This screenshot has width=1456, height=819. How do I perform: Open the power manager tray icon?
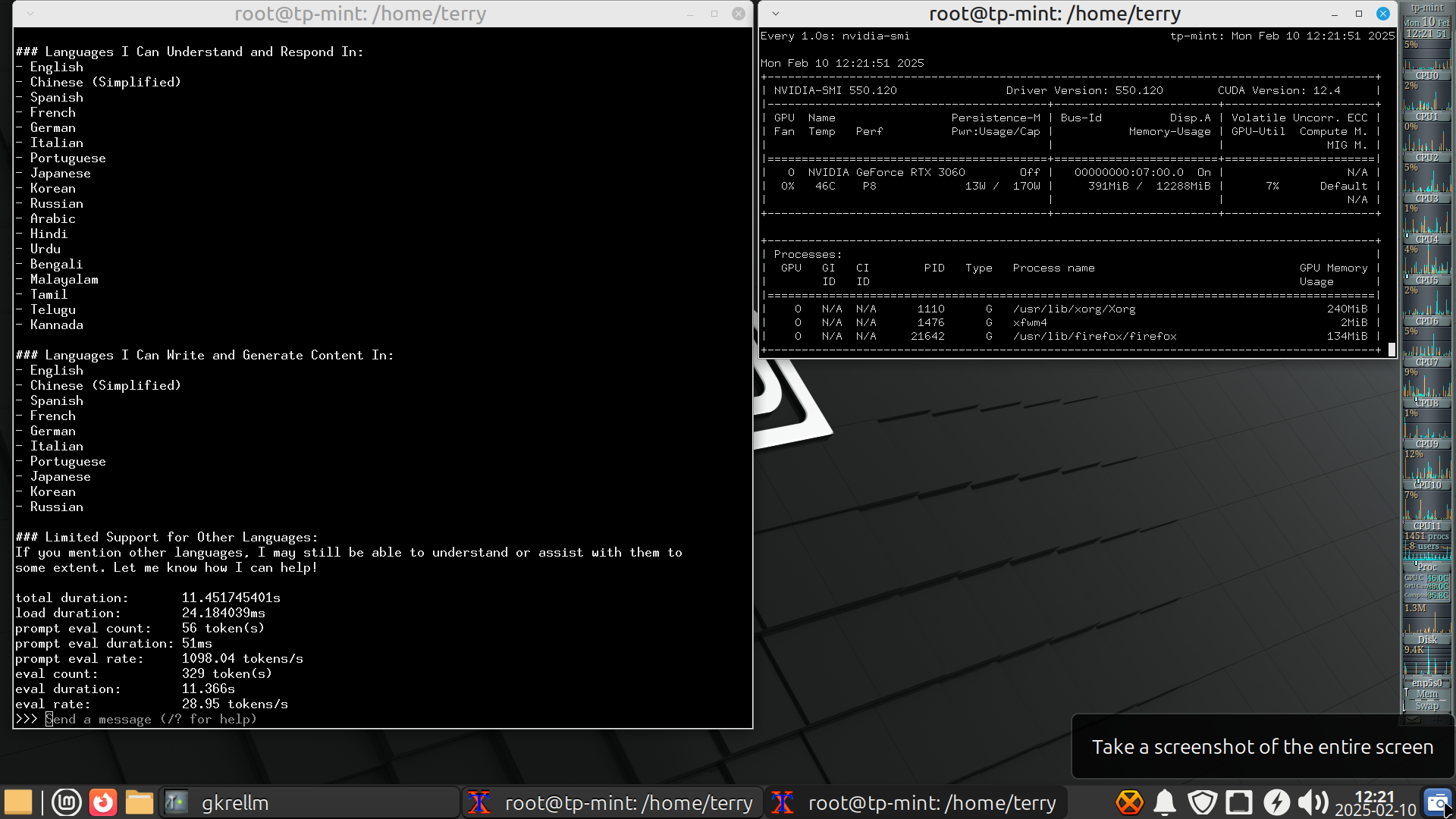click(1277, 802)
